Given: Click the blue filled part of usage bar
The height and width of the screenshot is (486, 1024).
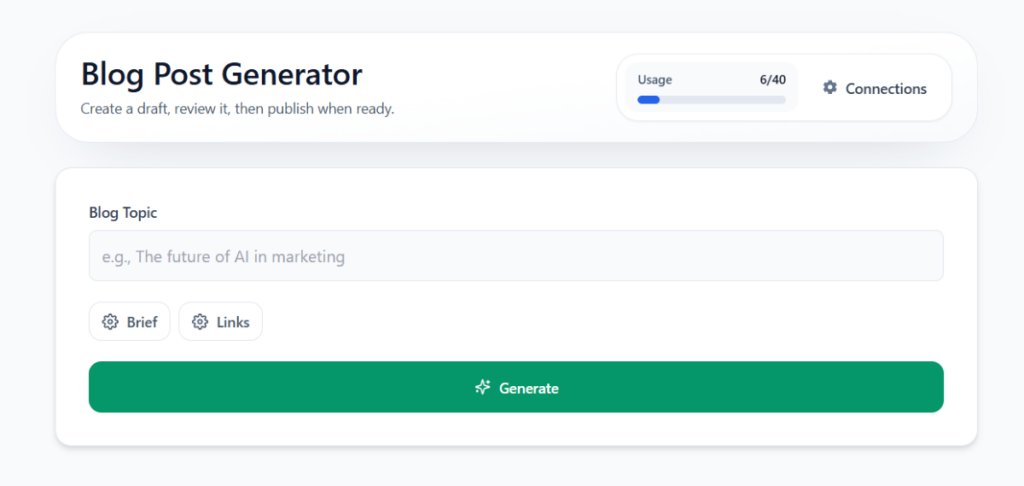Looking at the screenshot, I should click(x=648, y=100).
